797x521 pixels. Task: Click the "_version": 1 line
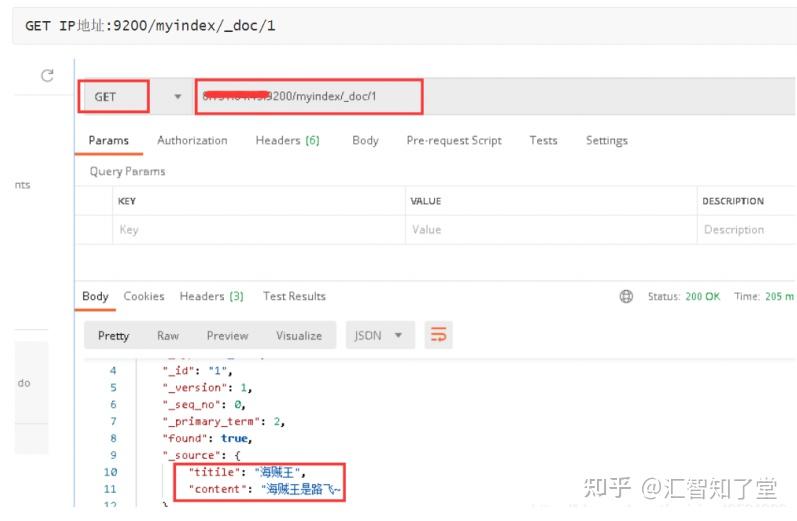(207, 388)
